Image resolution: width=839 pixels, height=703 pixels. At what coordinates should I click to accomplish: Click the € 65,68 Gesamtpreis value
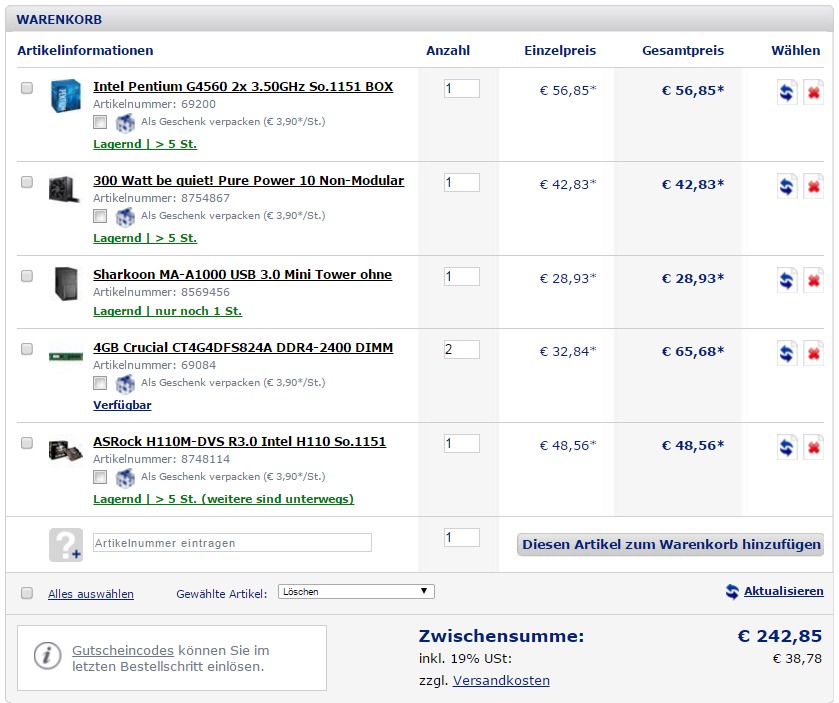pyautogui.click(x=693, y=352)
